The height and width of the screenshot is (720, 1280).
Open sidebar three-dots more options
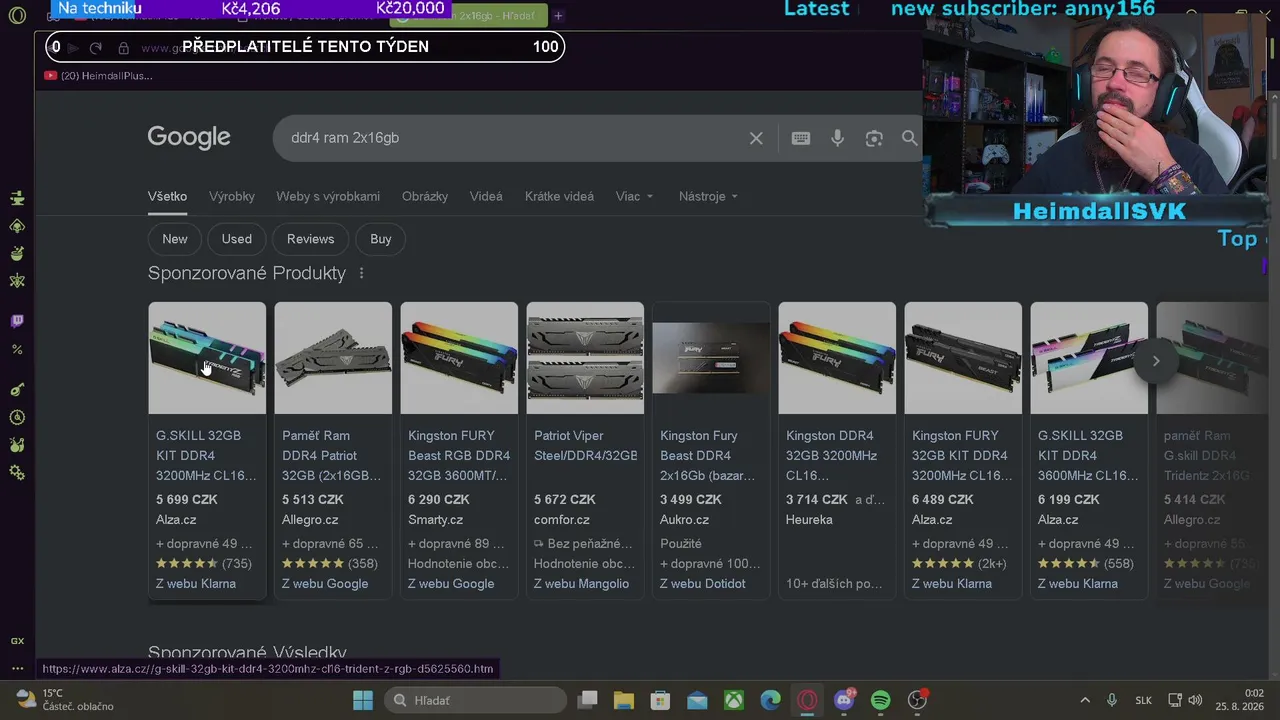pos(17,668)
